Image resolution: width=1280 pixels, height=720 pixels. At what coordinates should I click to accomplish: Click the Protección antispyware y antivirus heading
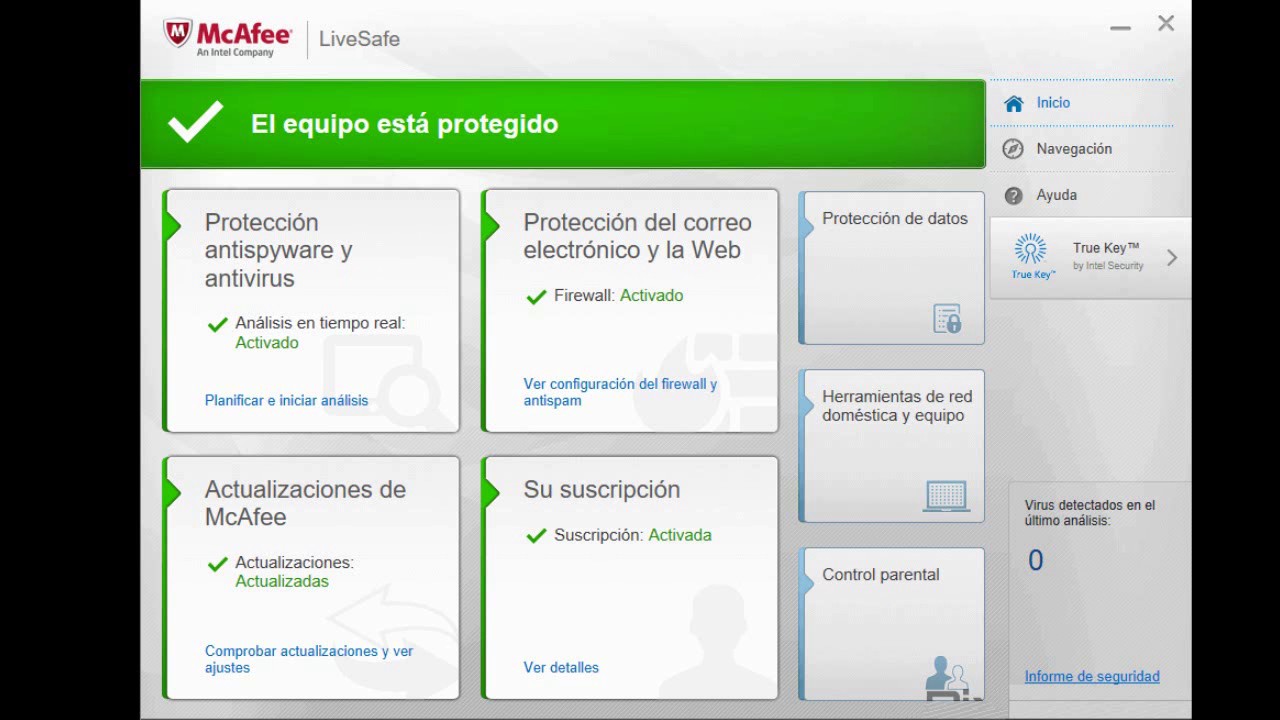[x=278, y=250]
